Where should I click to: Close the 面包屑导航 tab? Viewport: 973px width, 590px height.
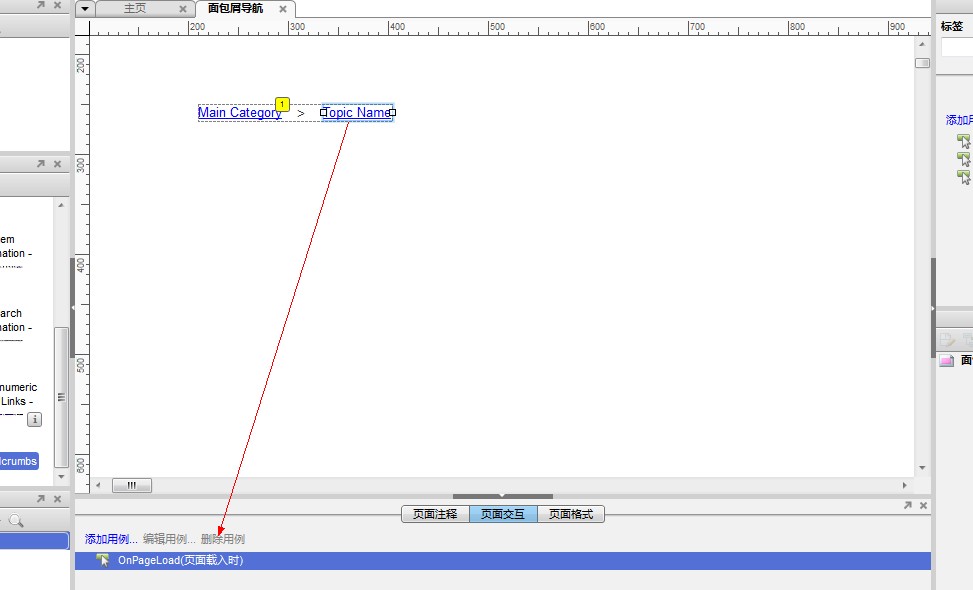pyautogui.click(x=283, y=9)
